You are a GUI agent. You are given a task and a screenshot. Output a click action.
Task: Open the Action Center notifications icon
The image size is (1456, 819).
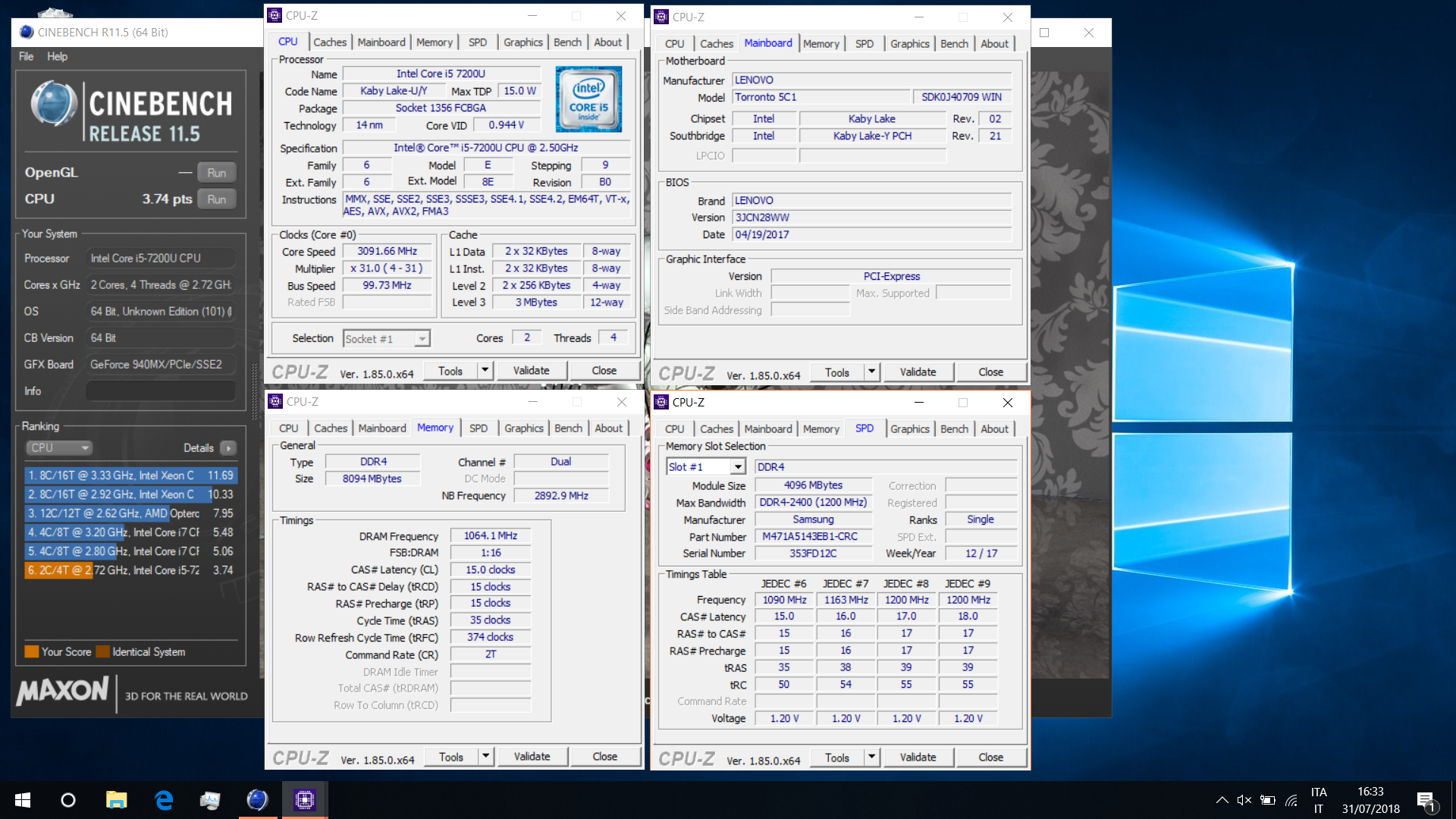coord(1426,800)
